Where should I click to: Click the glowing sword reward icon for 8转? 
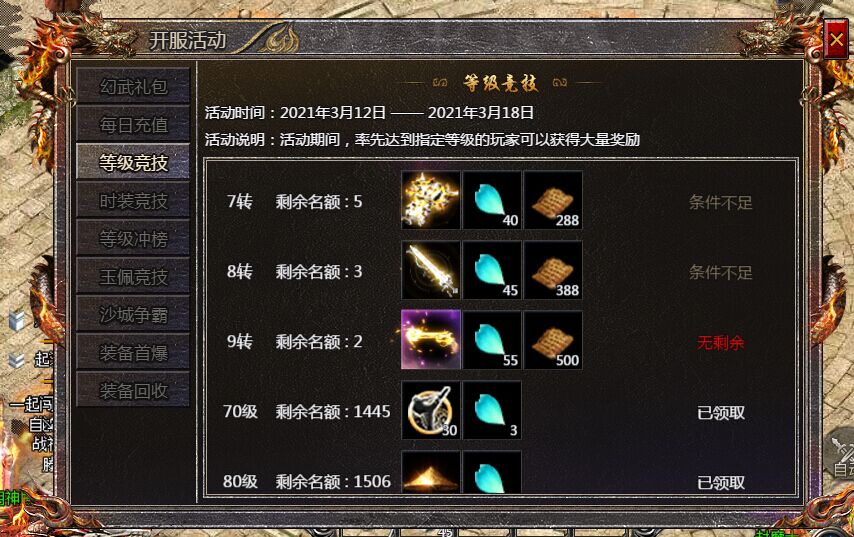[431, 270]
